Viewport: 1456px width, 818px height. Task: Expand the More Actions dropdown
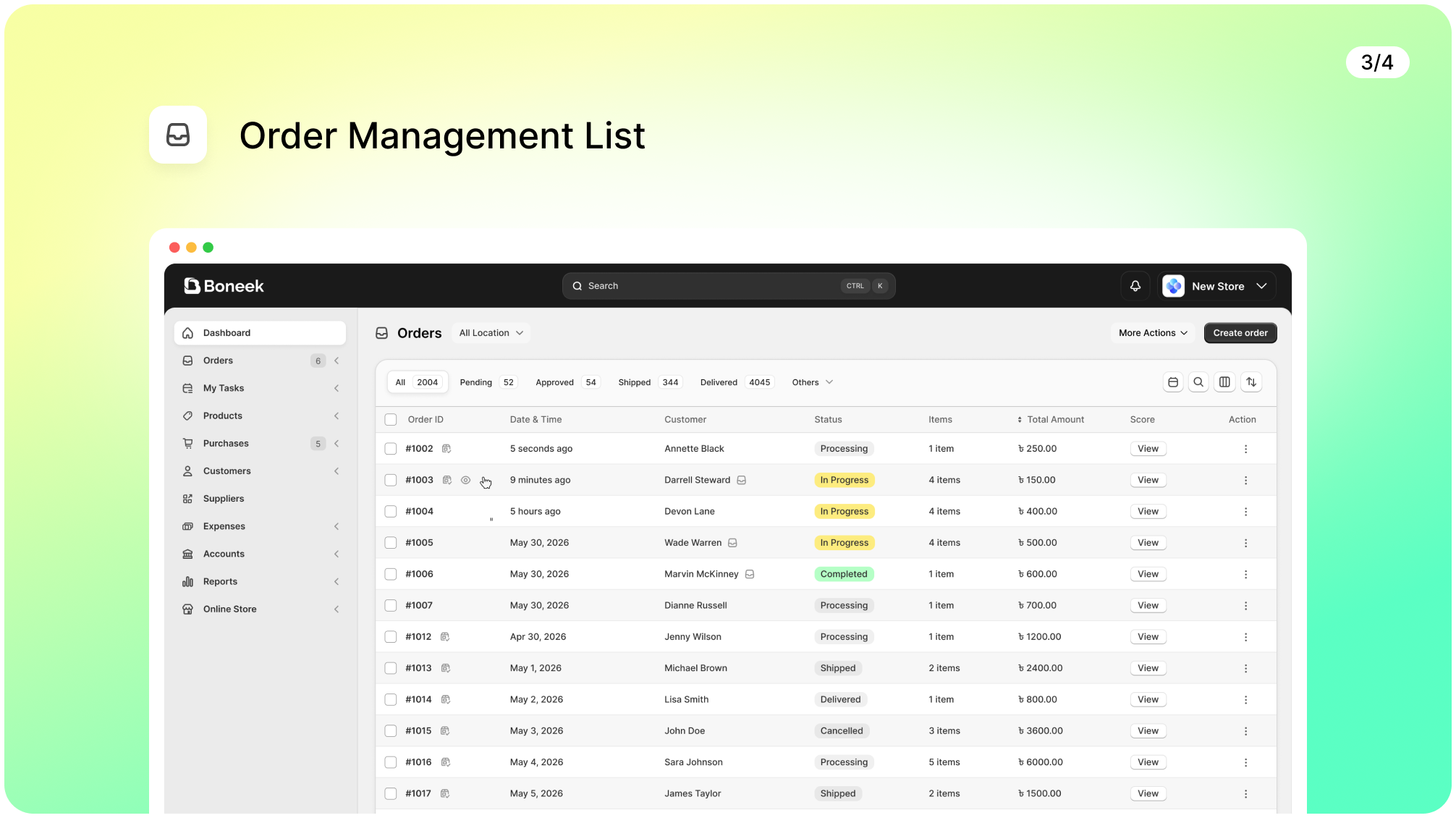pyautogui.click(x=1153, y=333)
